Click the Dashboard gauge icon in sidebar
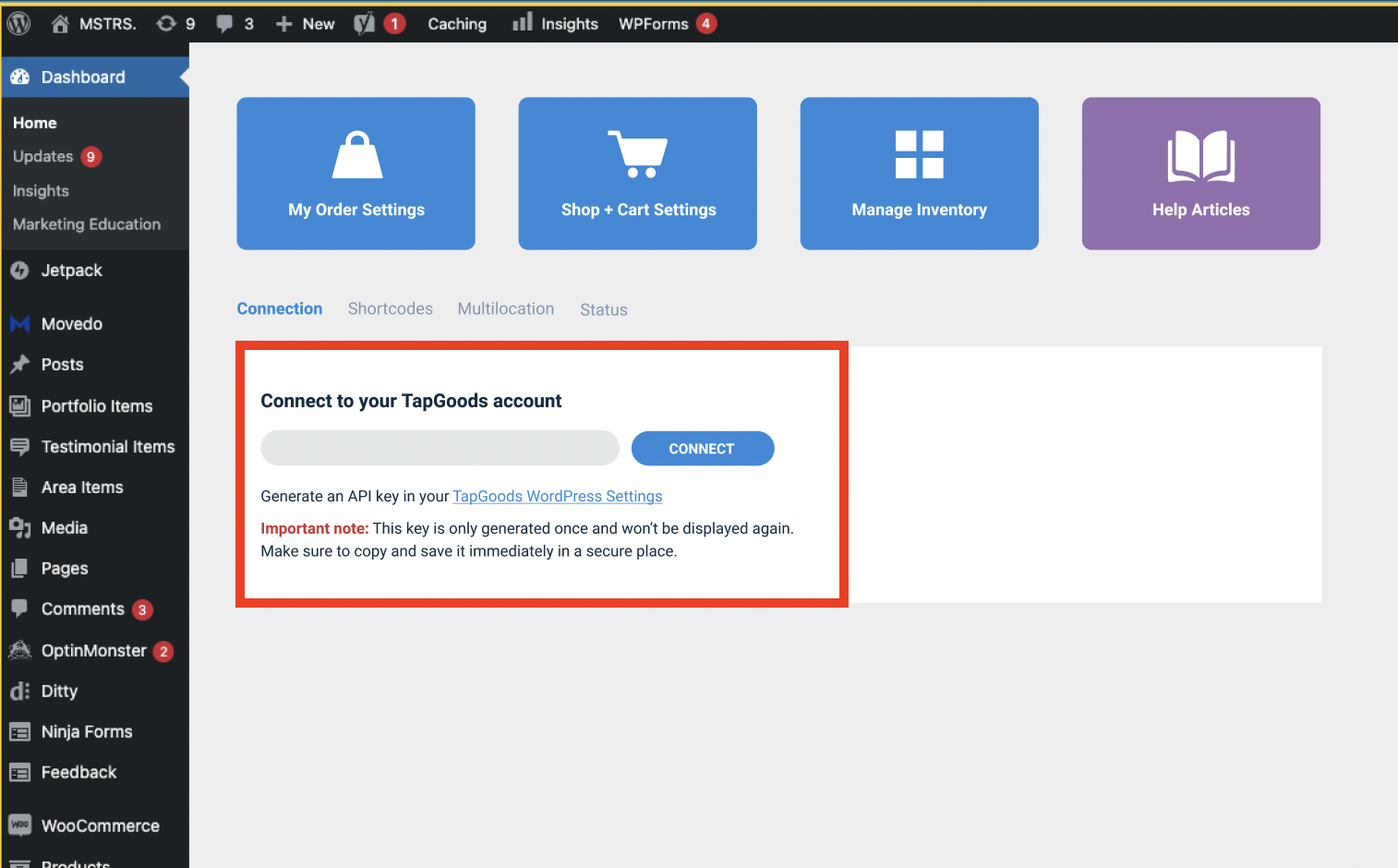 coord(20,77)
